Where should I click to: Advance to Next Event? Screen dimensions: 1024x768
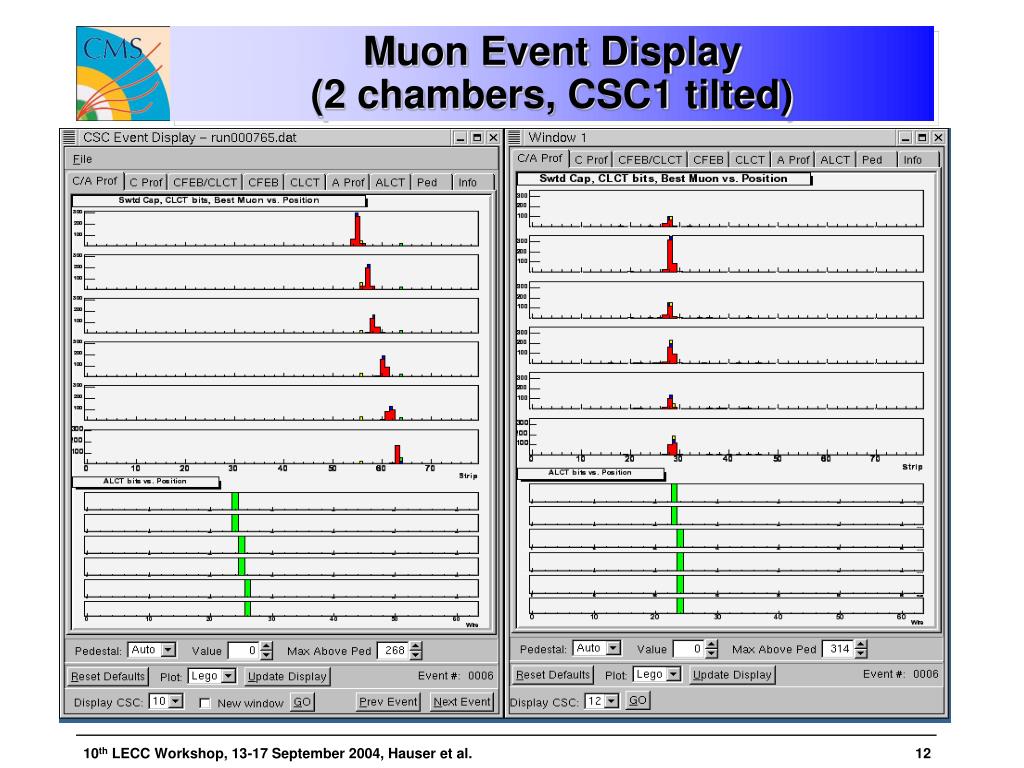462,702
